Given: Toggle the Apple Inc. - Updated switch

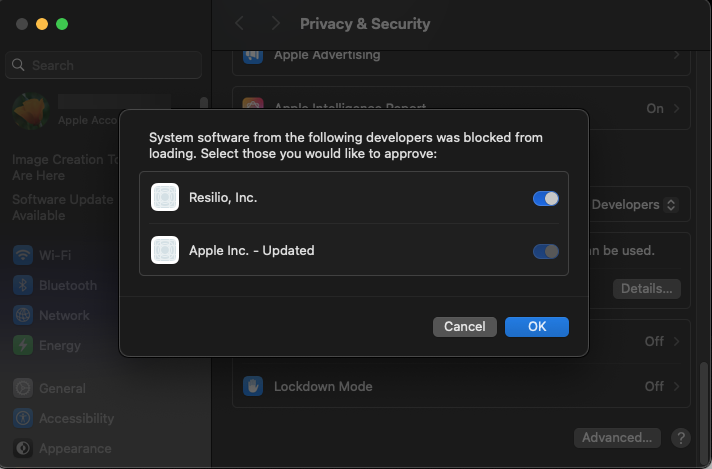Looking at the screenshot, I should coord(546,250).
